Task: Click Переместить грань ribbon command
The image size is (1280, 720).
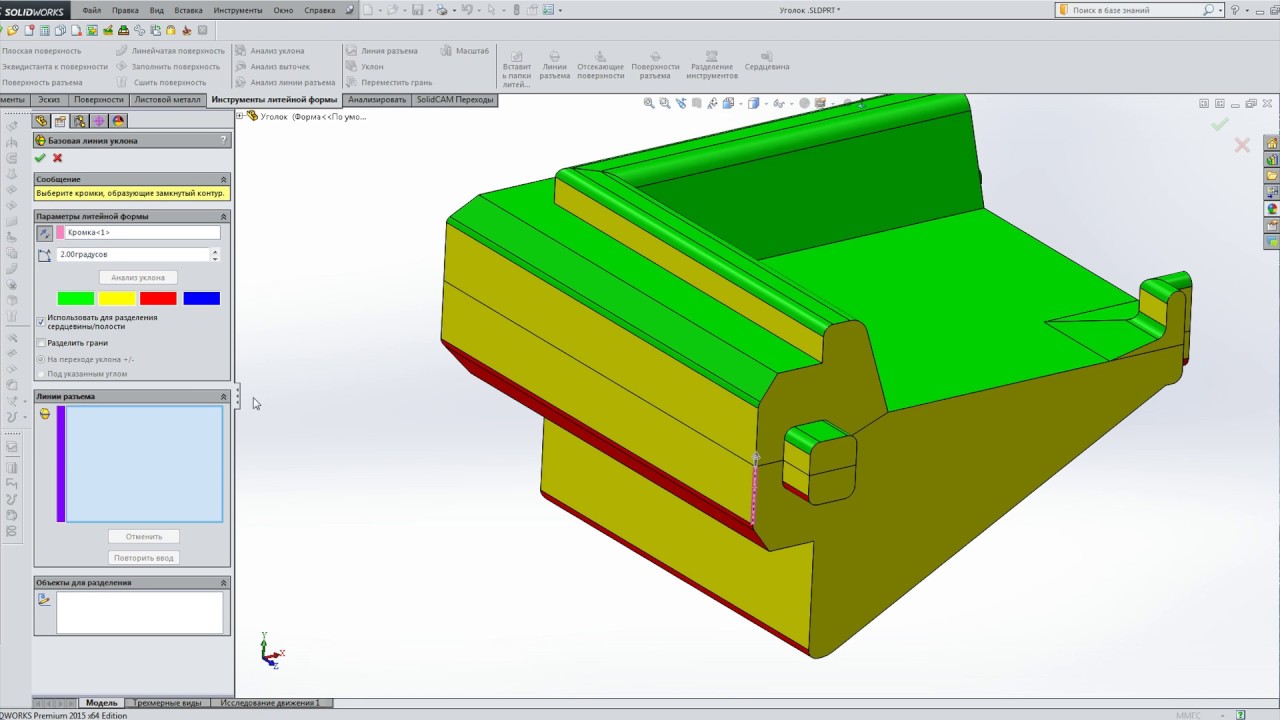Action: tap(389, 83)
